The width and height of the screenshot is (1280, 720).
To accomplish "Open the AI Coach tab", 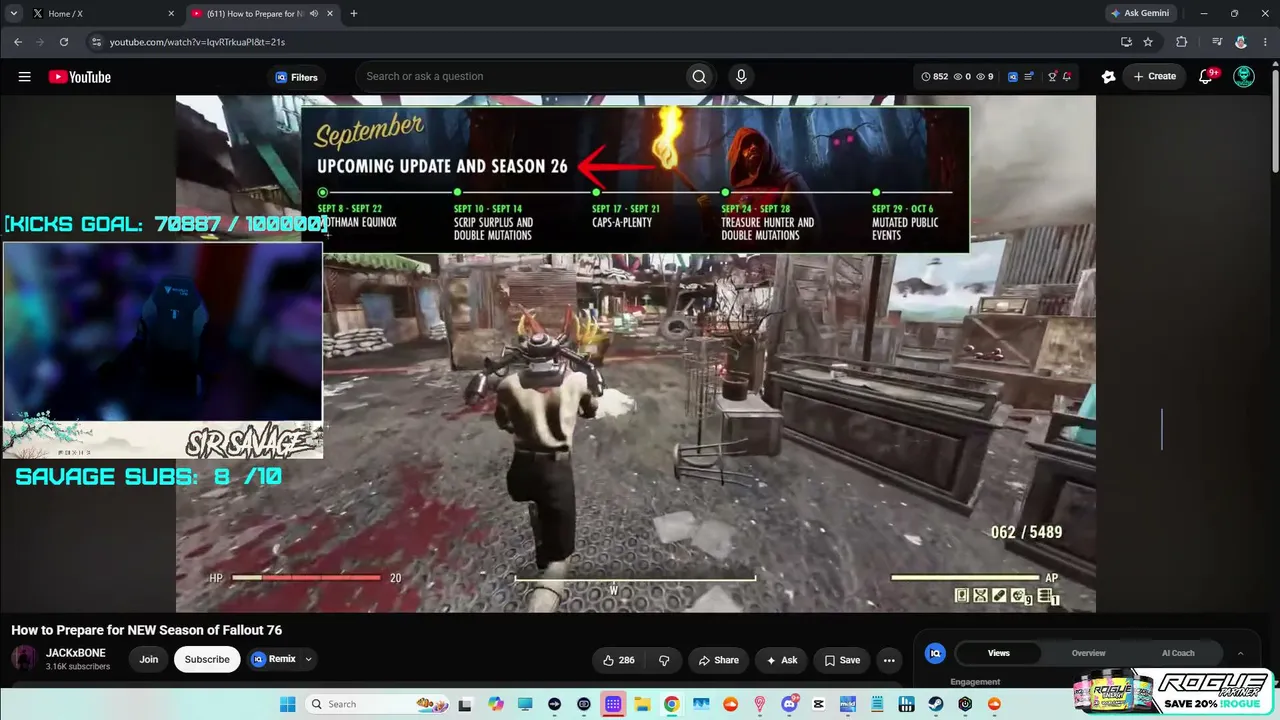I will (1178, 653).
